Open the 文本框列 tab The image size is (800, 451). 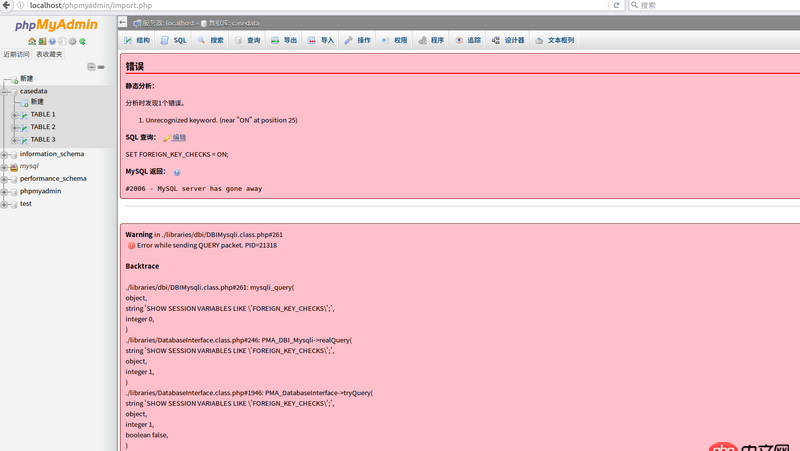click(x=555, y=40)
